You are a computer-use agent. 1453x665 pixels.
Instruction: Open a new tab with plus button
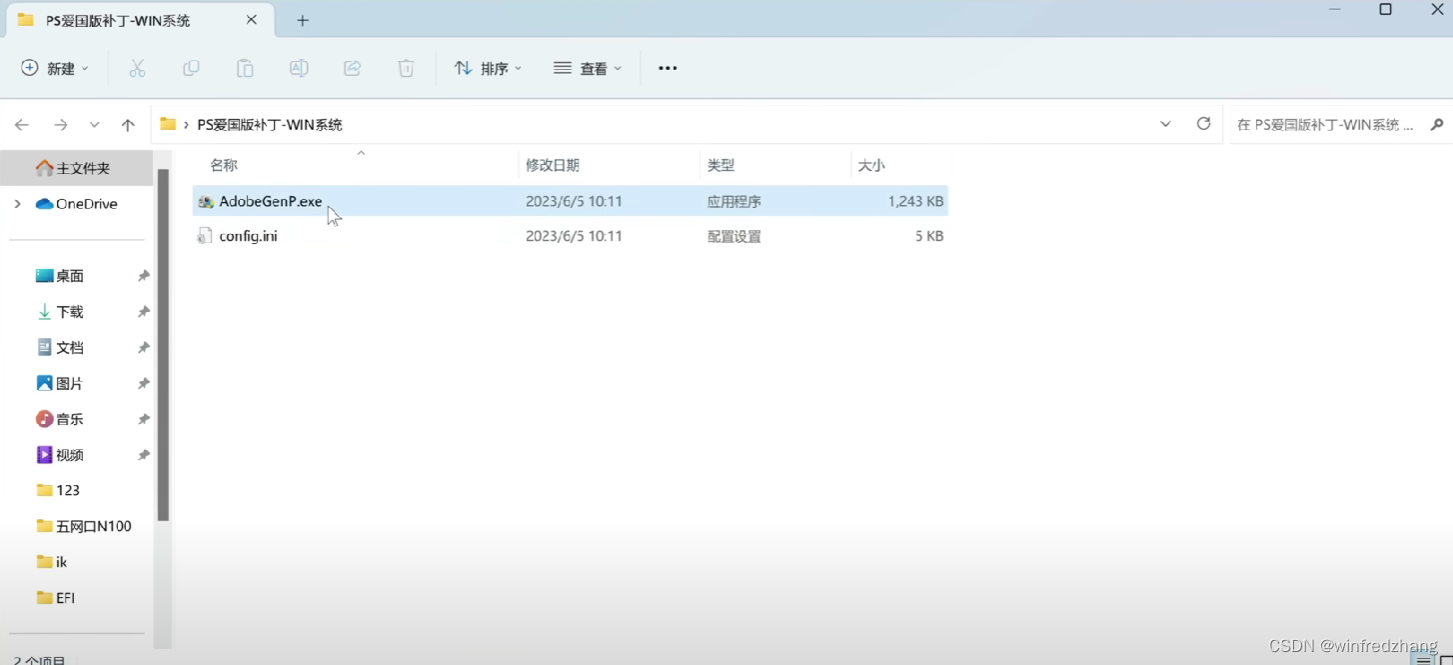point(303,20)
